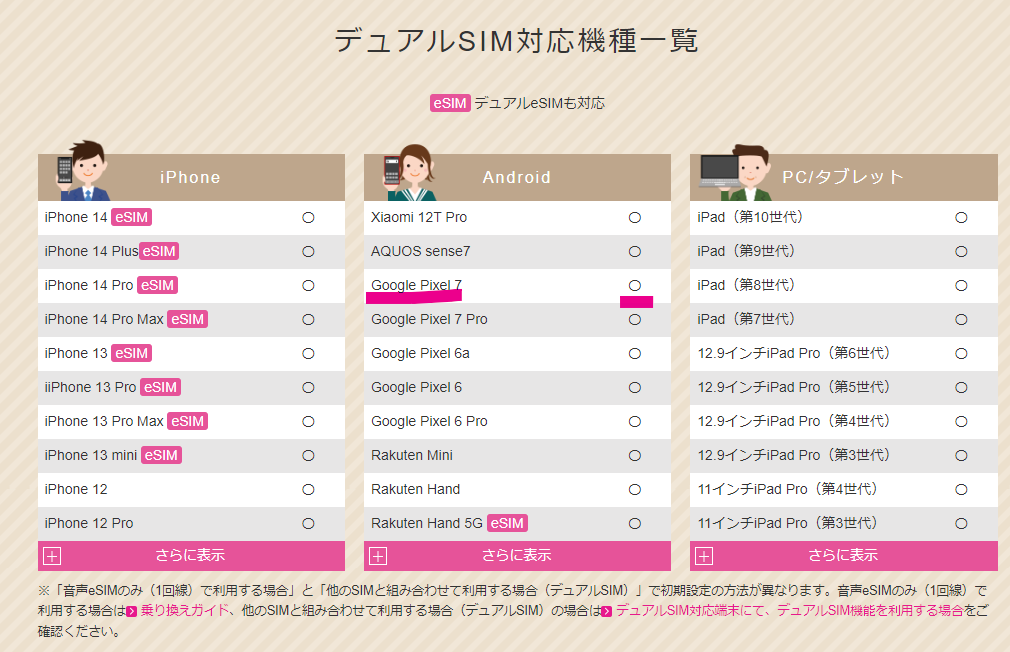Click 12.9インチiPad Pro（第4世代）text

pyautogui.click(x=796, y=421)
